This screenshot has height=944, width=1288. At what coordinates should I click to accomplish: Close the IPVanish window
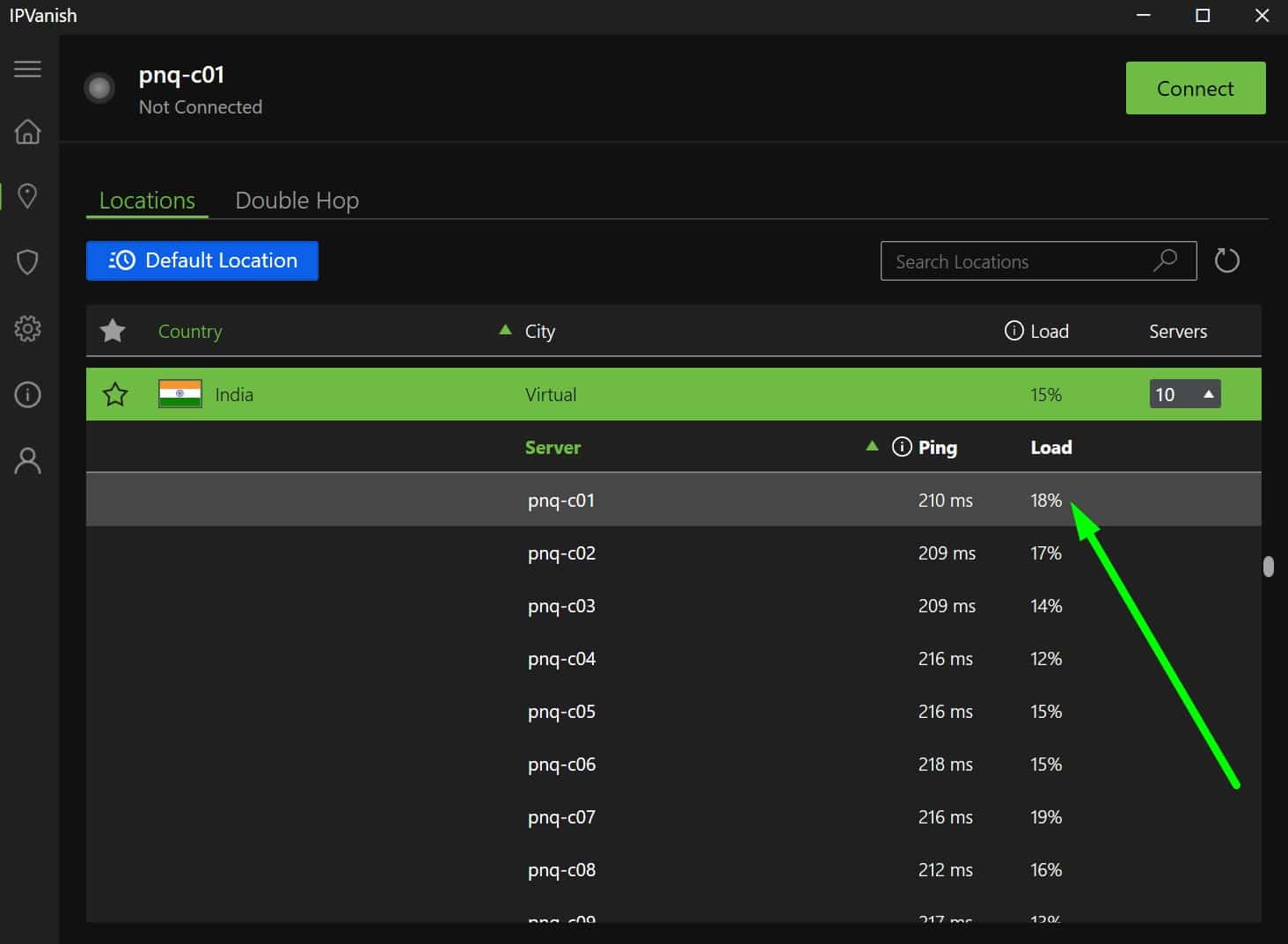click(x=1262, y=16)
